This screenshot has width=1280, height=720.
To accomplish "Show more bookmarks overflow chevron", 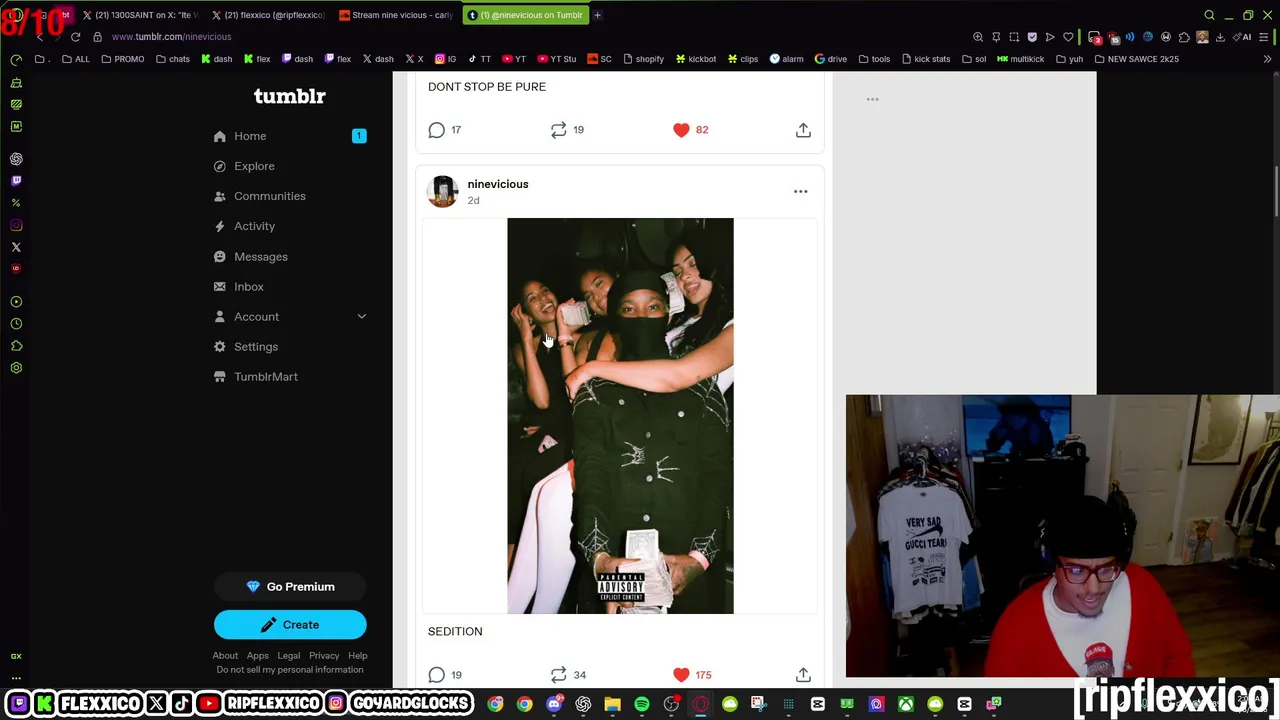I will tap(1267, 59).
